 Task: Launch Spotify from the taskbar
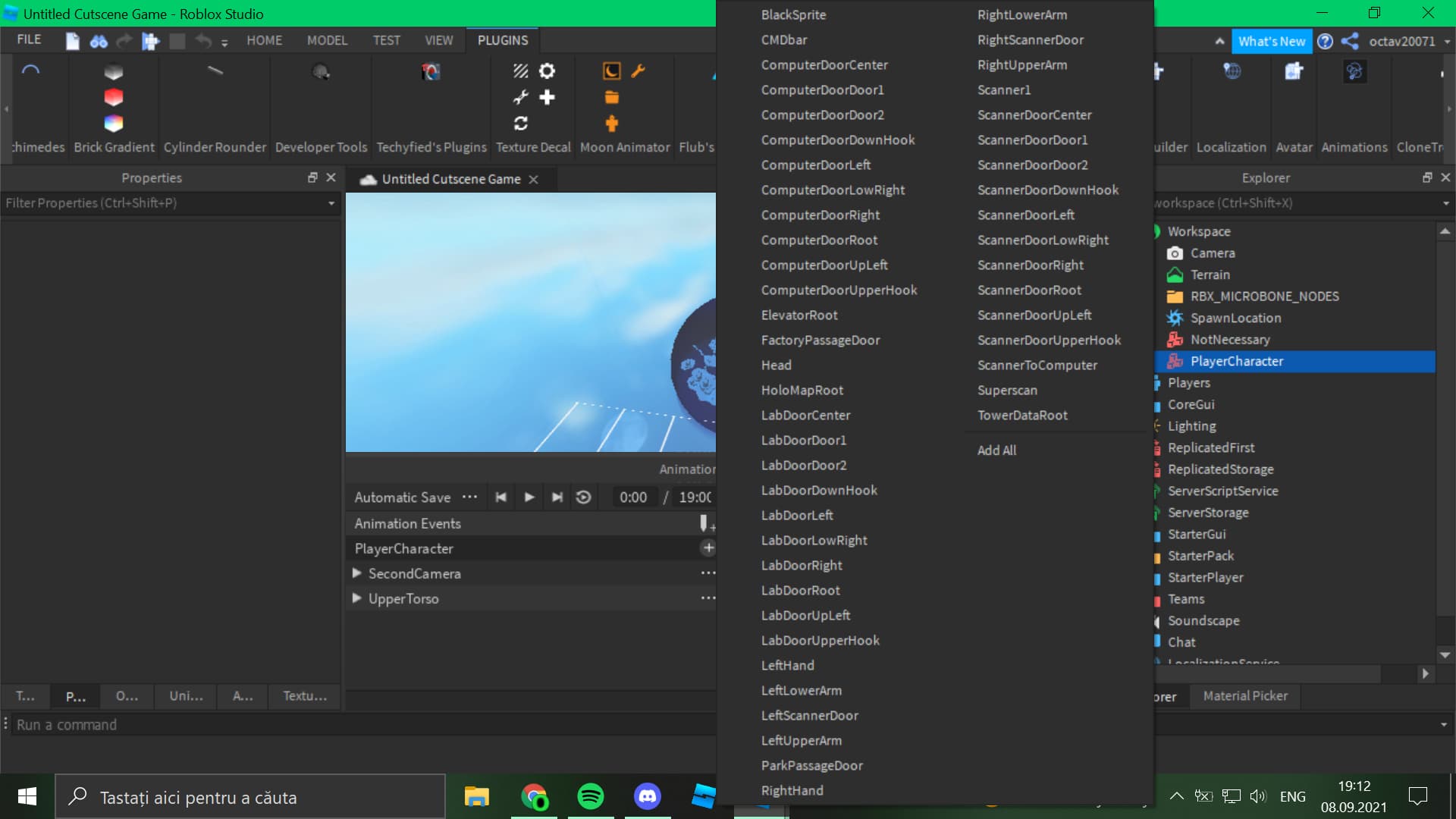(x=591, y=796)
